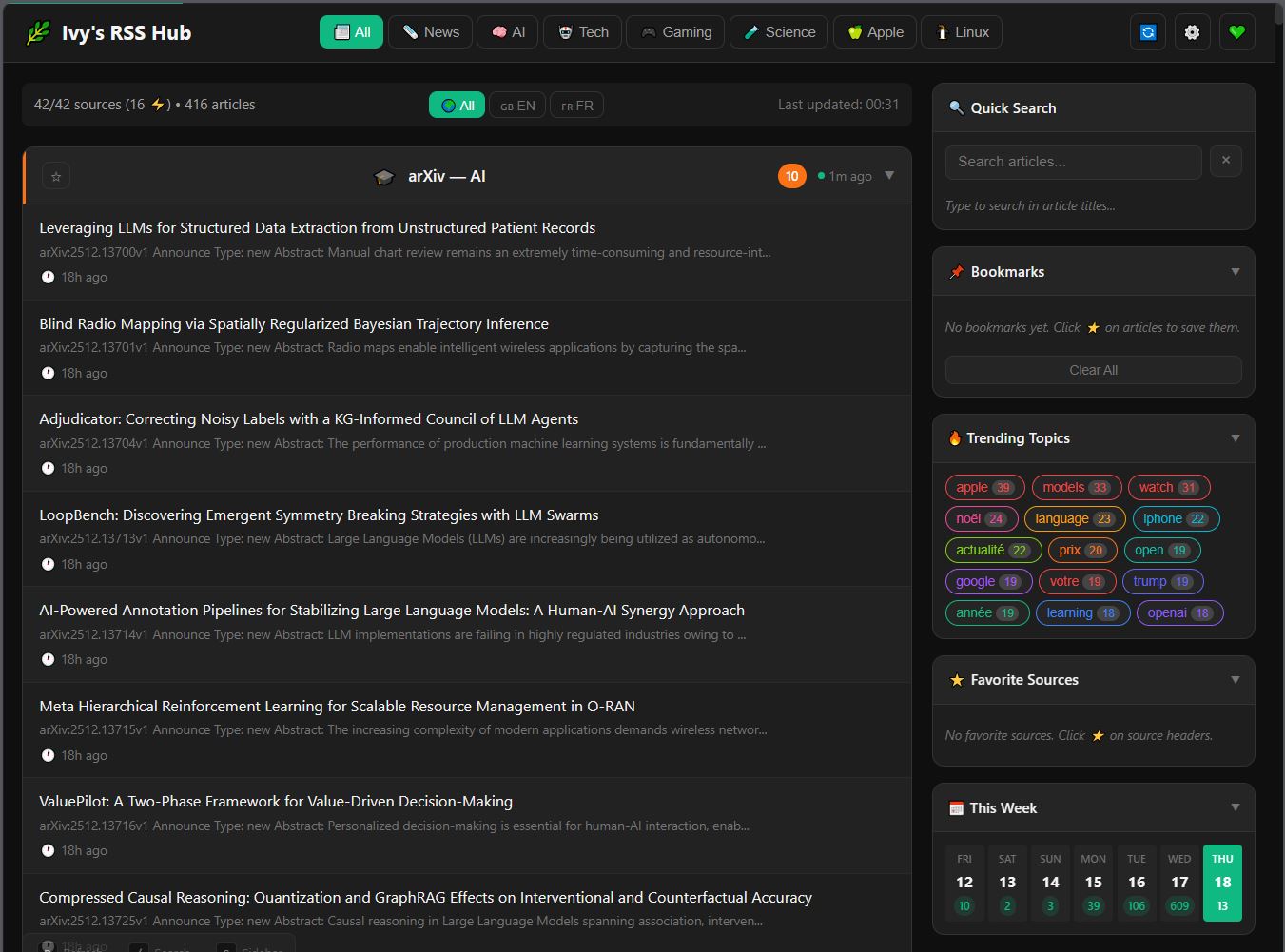Collapse the Bookmarks panel
This screenshot has height=952, width=1285.
click(x=1236, y=272)
